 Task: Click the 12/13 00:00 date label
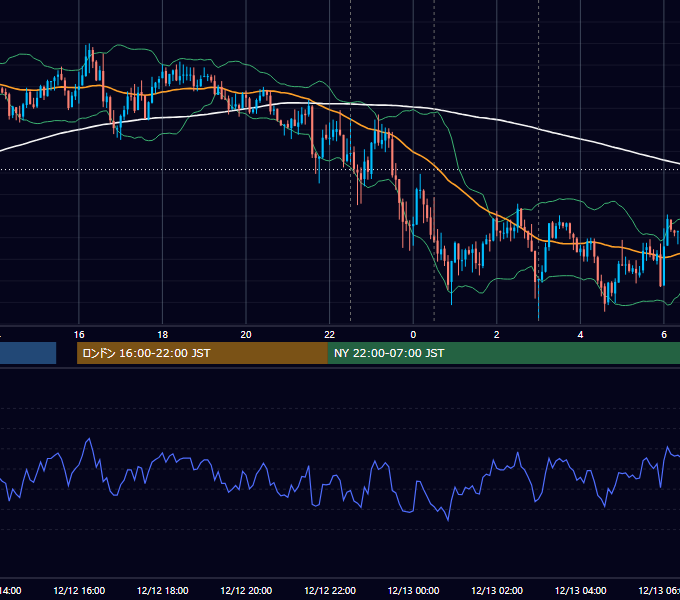click(x=413, y=590)
